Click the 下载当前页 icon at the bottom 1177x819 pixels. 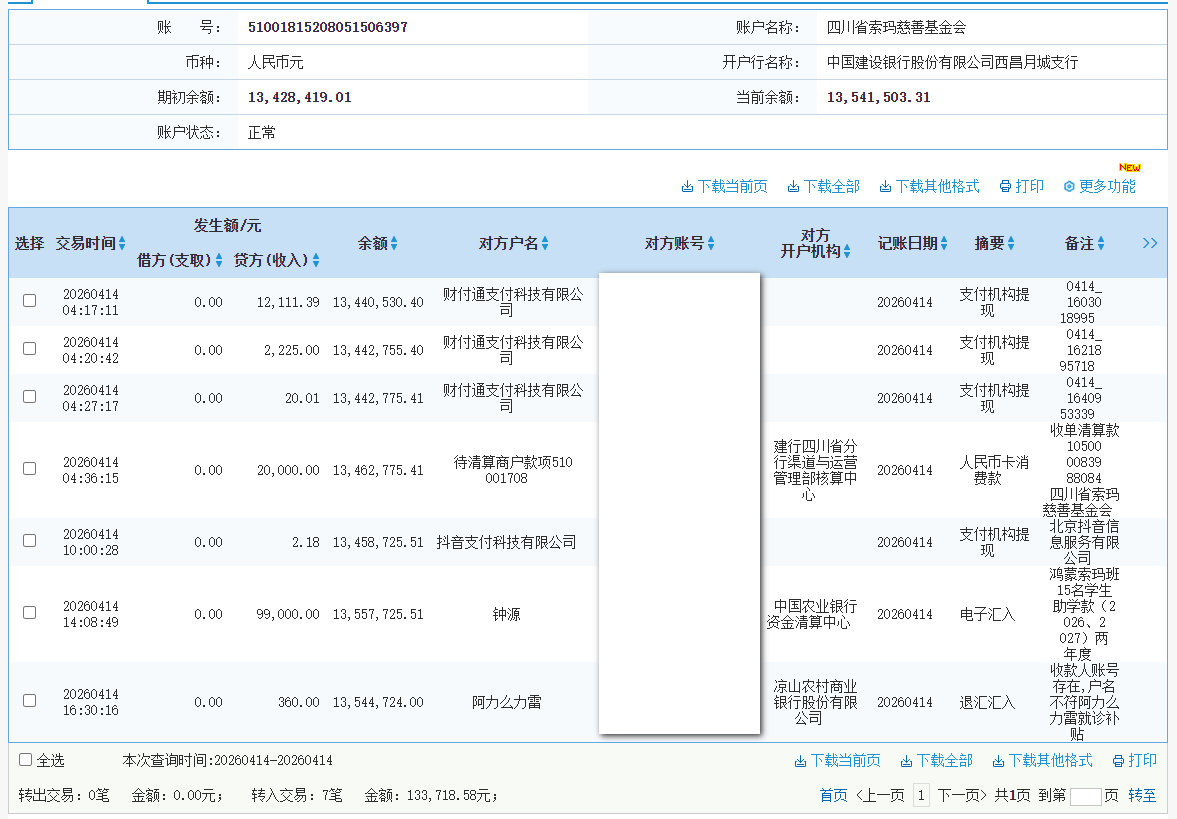[800, 760]
